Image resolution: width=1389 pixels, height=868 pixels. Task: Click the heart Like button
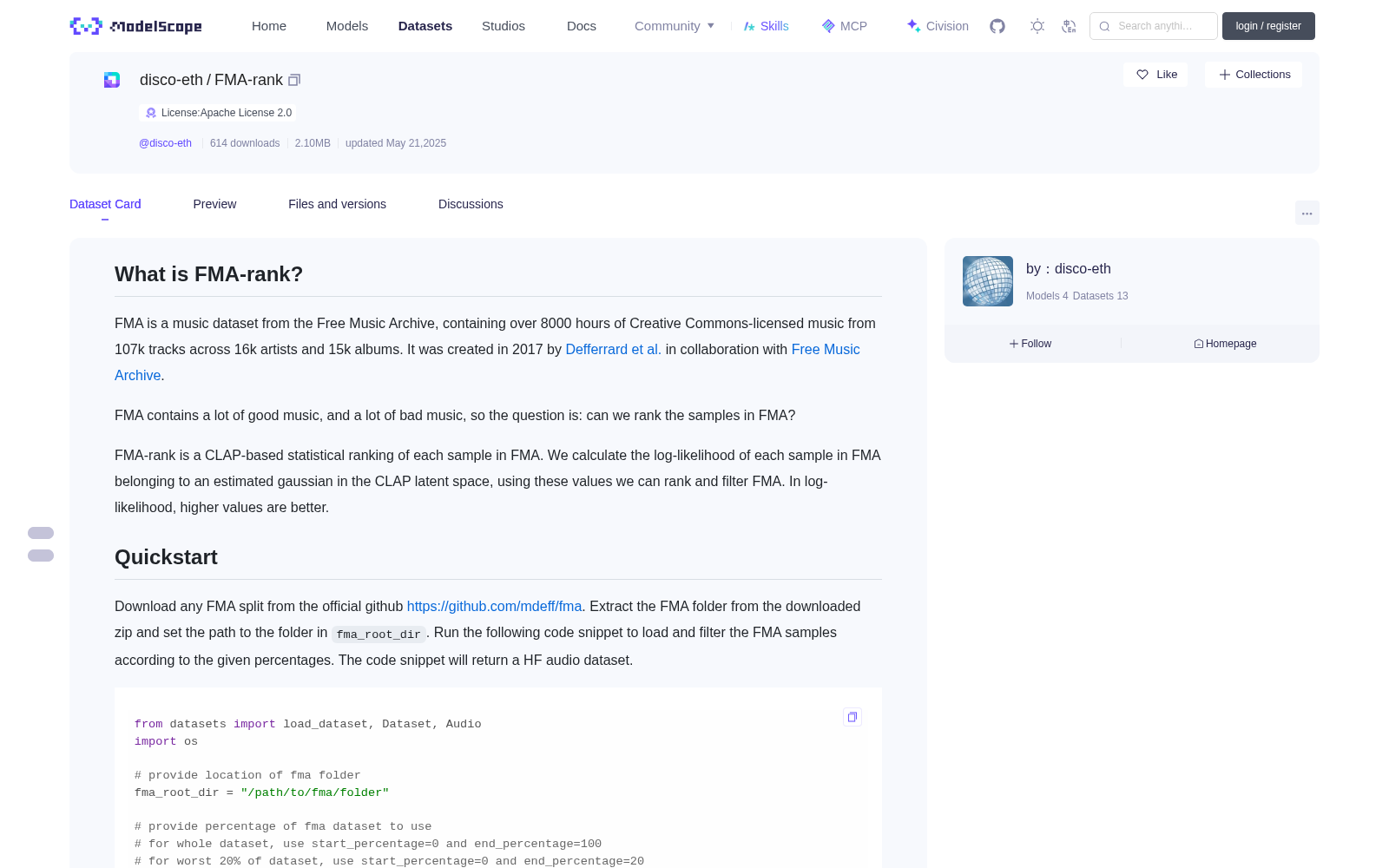click(x=1155, y=75)
